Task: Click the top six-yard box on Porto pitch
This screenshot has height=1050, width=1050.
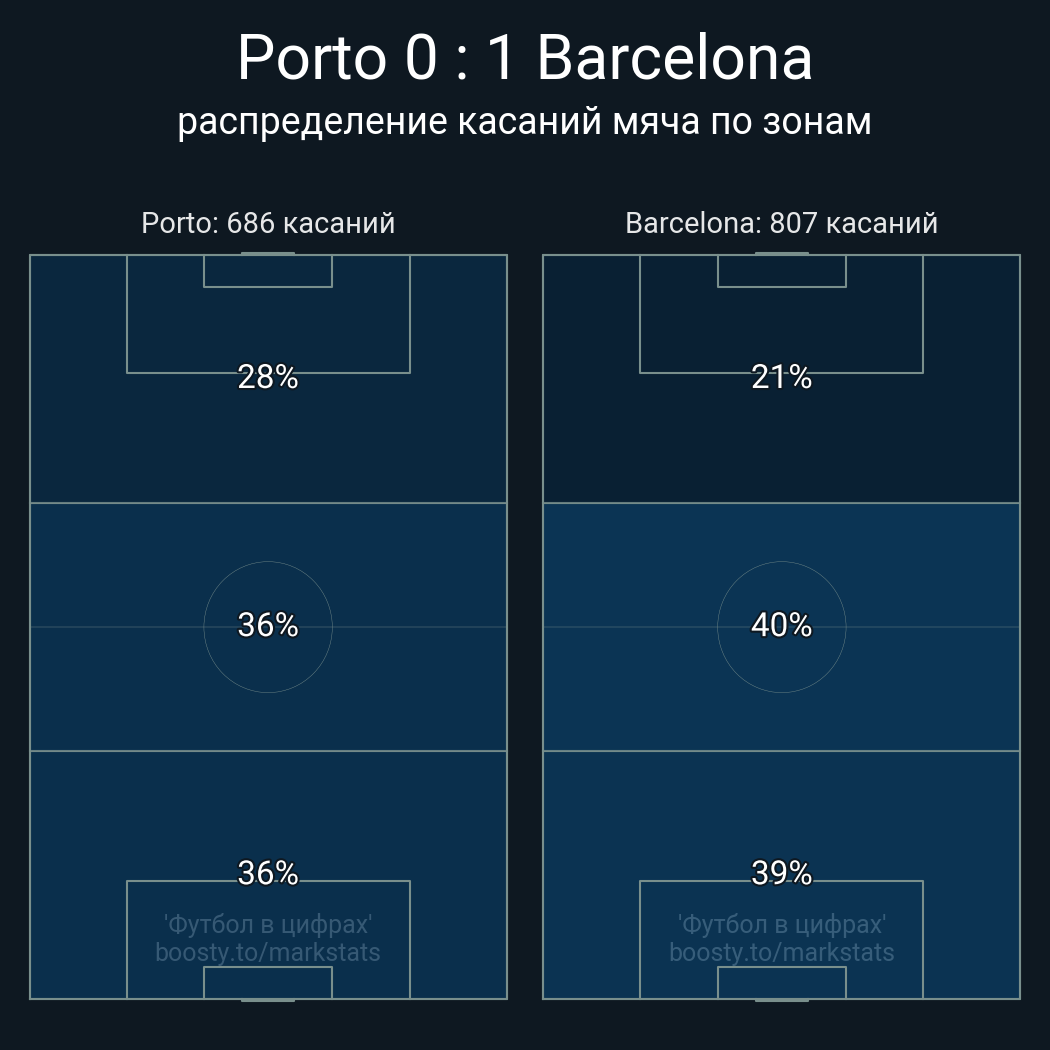Action: click(x=268, y=271)
